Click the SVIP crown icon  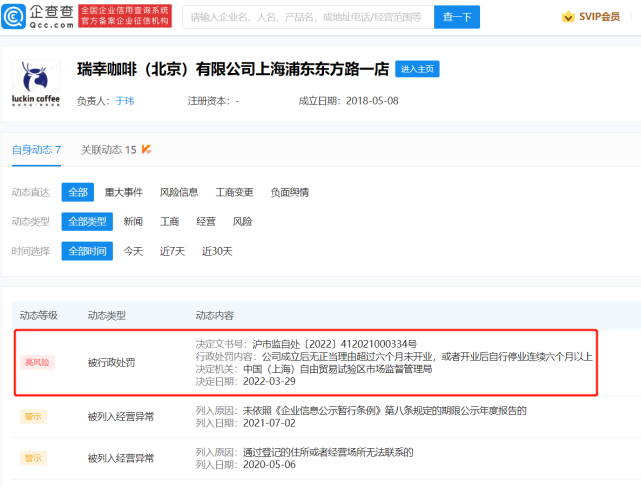(x=568, y=17)
